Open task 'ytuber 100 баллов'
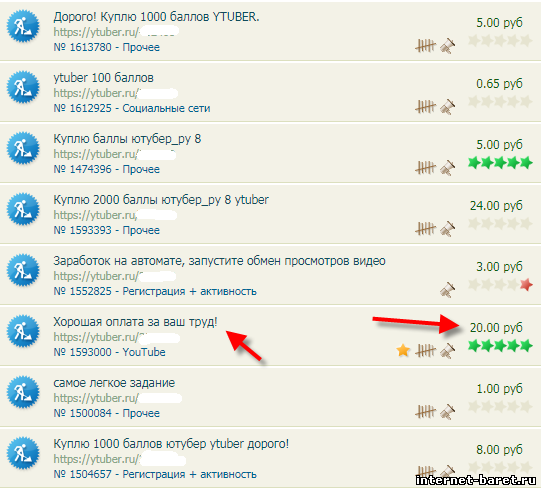The width and height of the screenshot is (541, 490). pyautogui.click(x=104, y=78)
